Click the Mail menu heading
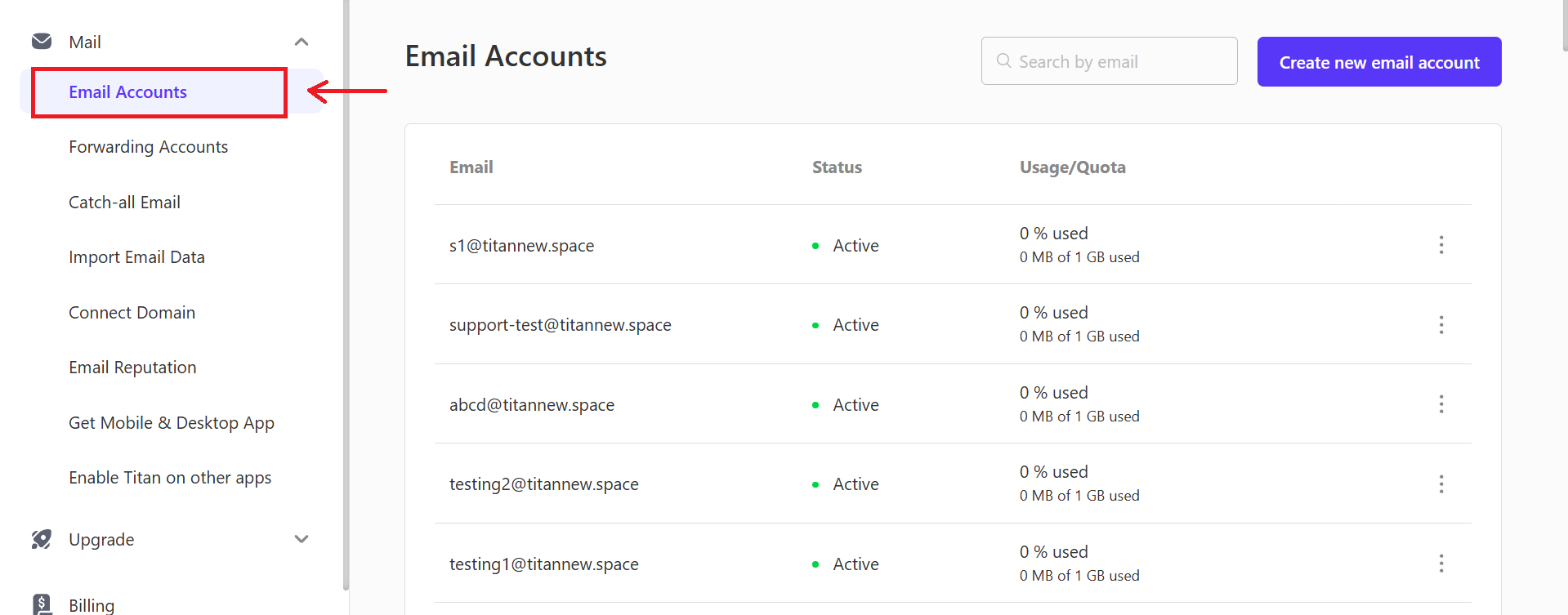Image resolution: width=1568 pixels, height=615 pixels. point(85,42)
